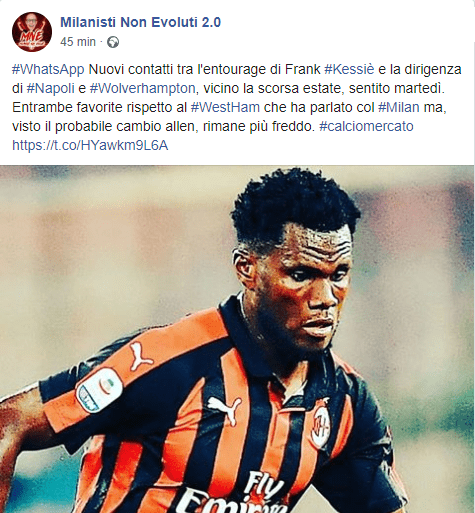Viewport: 475px width, 513px height.
Task: Click the AC Milan crest on jersey
Action: pos(321,424)
